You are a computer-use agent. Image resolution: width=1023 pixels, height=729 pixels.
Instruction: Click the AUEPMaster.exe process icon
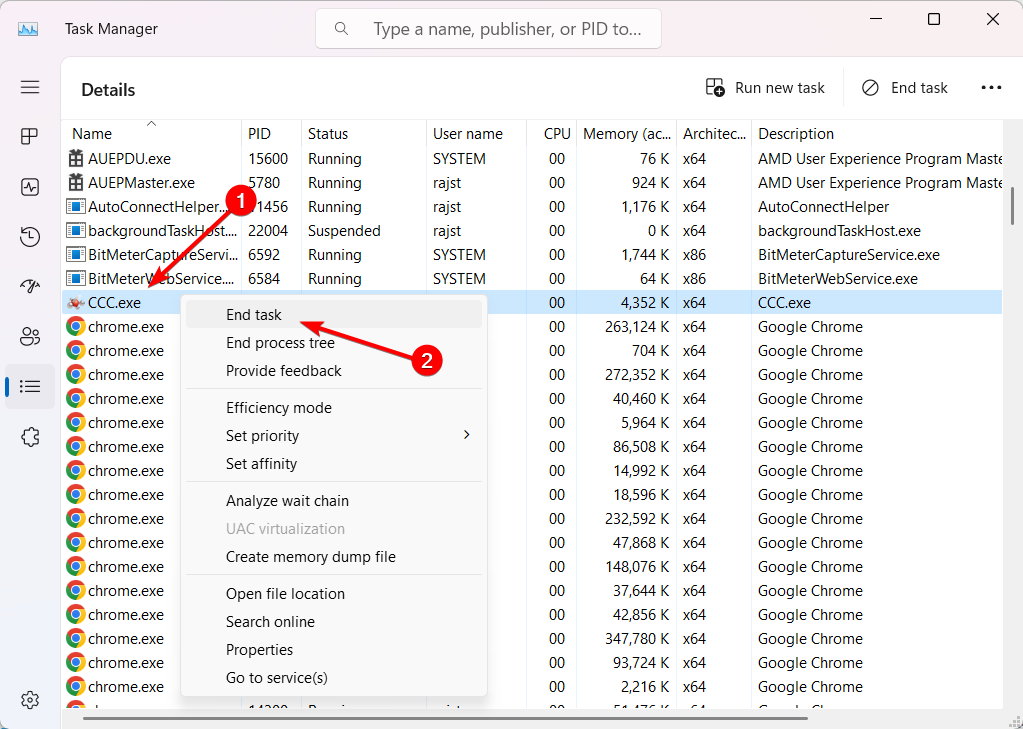76,183
